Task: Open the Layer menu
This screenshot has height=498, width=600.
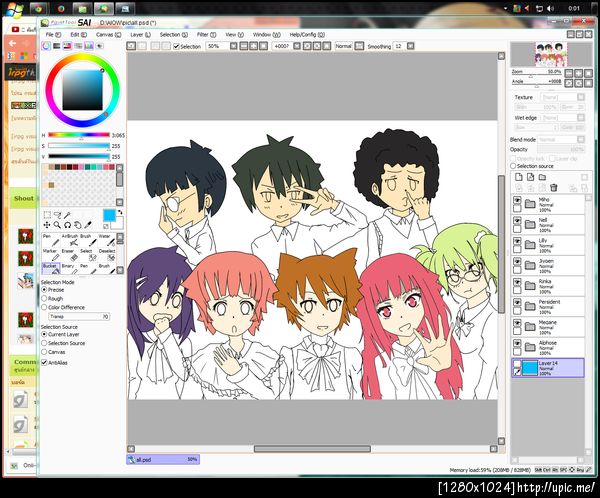Action: coord(140,34)
